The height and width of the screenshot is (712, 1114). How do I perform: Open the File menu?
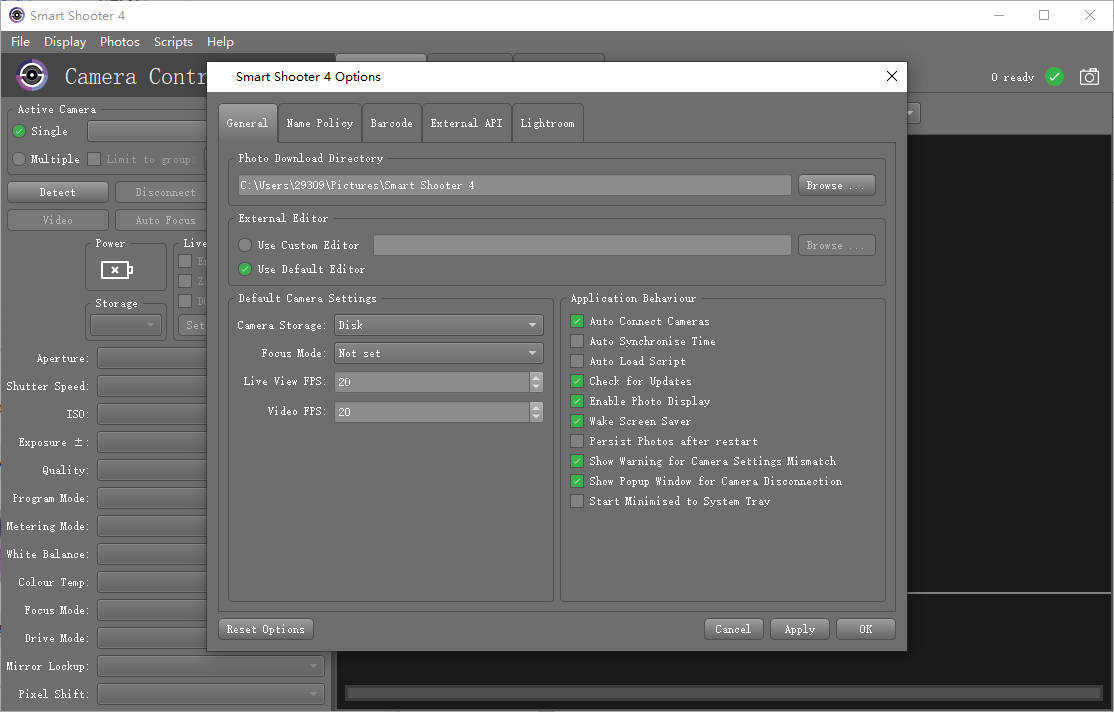click(x=21, y=42)
